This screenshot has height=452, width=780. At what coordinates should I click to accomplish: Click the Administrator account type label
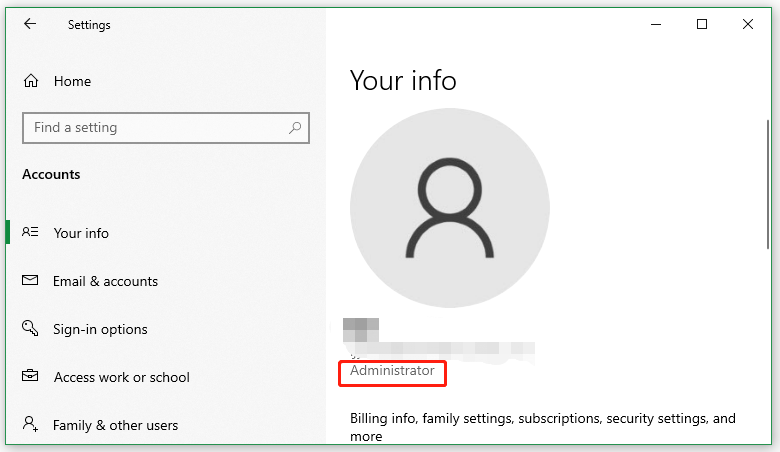tap(392, 371)
